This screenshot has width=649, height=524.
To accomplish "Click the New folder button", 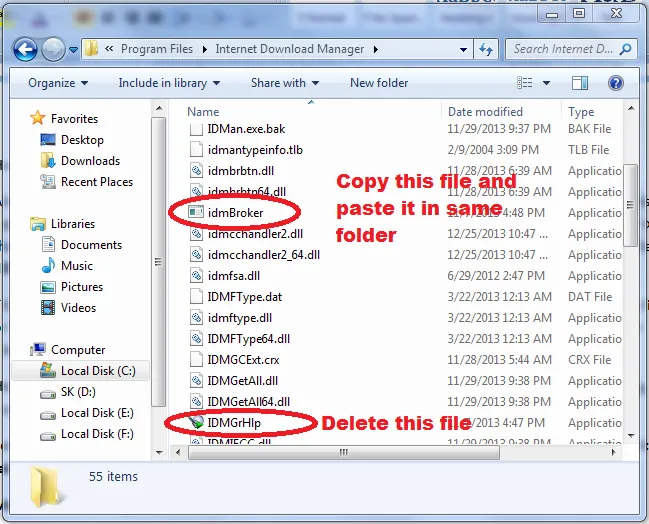I will click(379, 83).
